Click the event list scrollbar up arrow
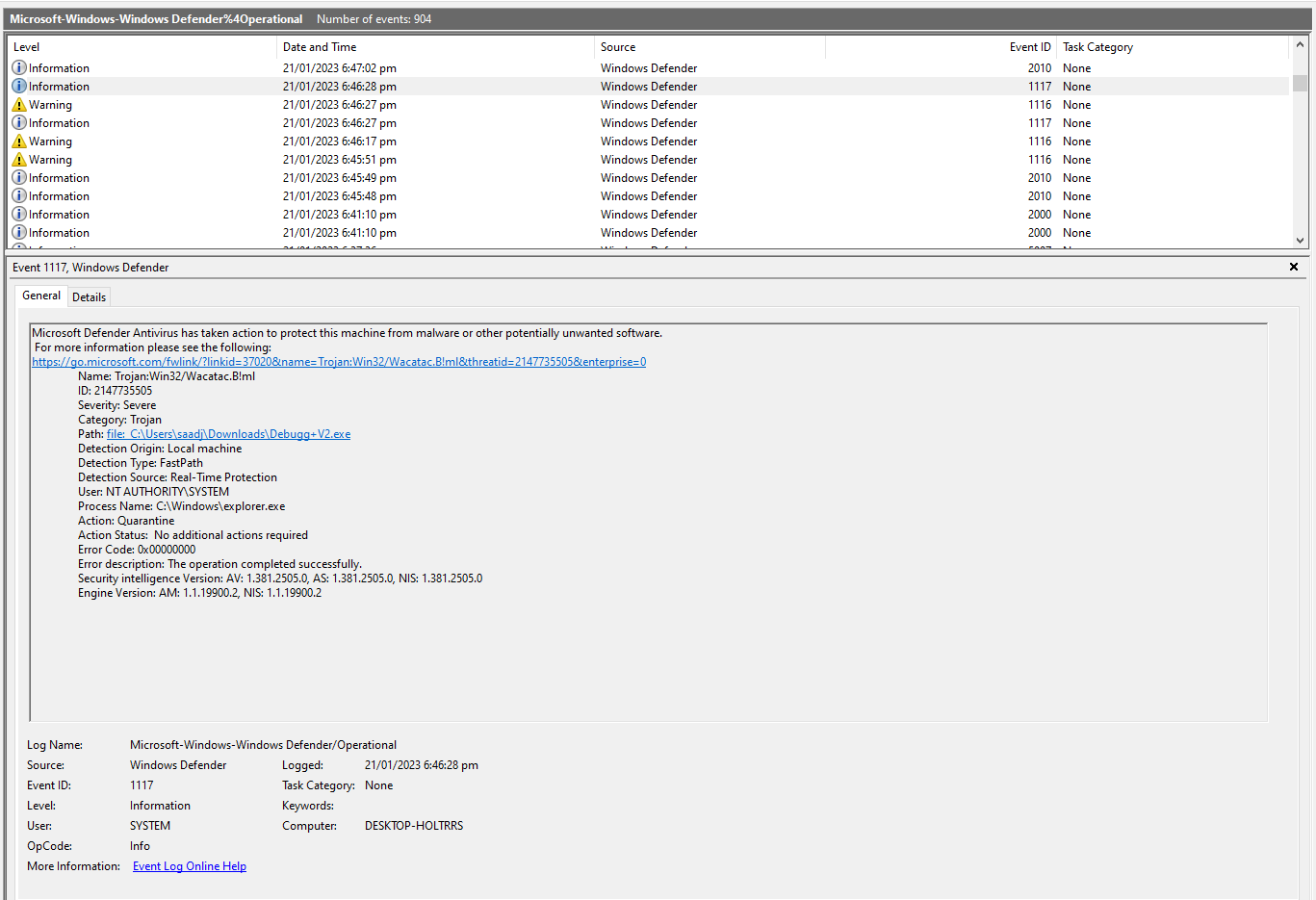Image resolution: width=1316 pixels, height=900 pixels. click(1300, 45)
